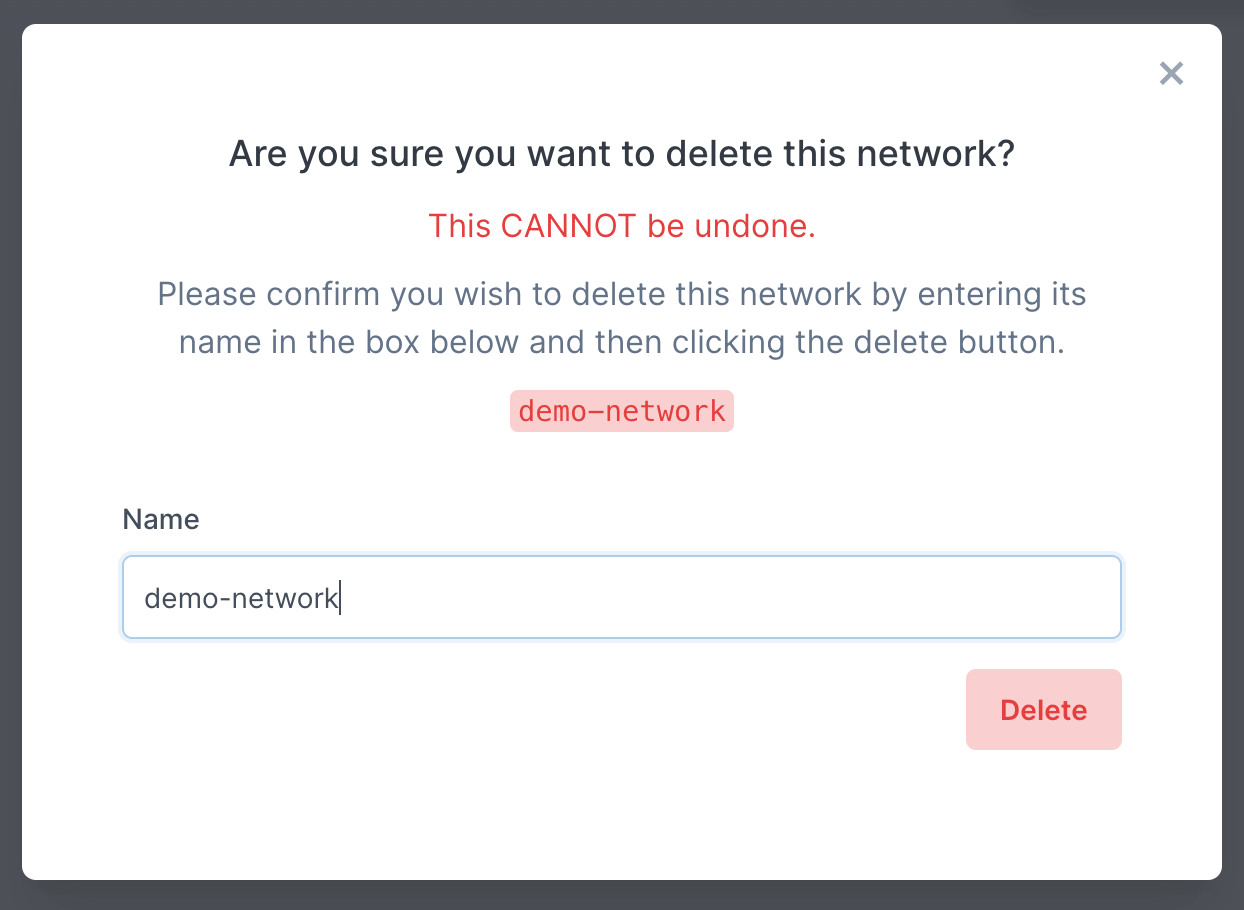Click the Name field label

click(x=161, y=519)
